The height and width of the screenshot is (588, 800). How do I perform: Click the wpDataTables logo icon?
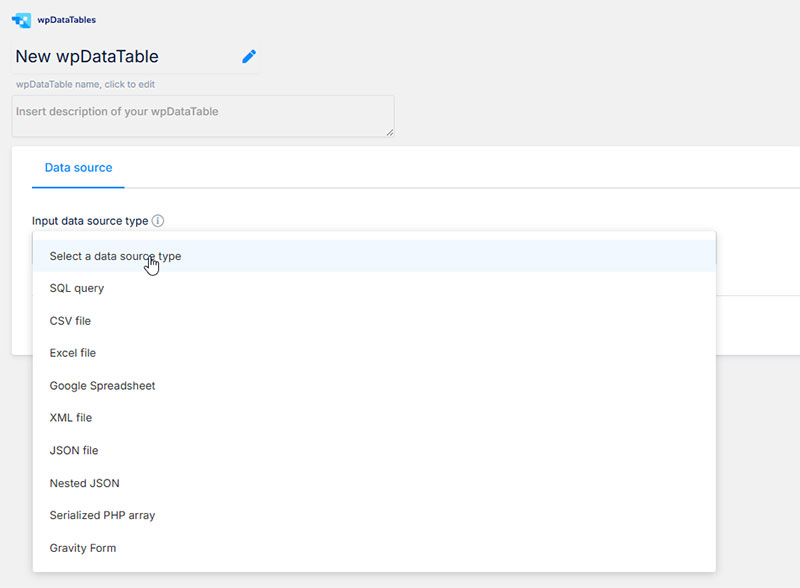click(x=21, y=20)
